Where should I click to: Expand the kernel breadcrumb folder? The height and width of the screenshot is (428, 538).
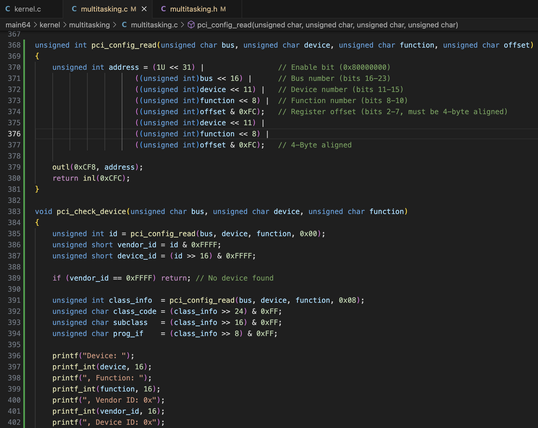(x=50, y=25)
